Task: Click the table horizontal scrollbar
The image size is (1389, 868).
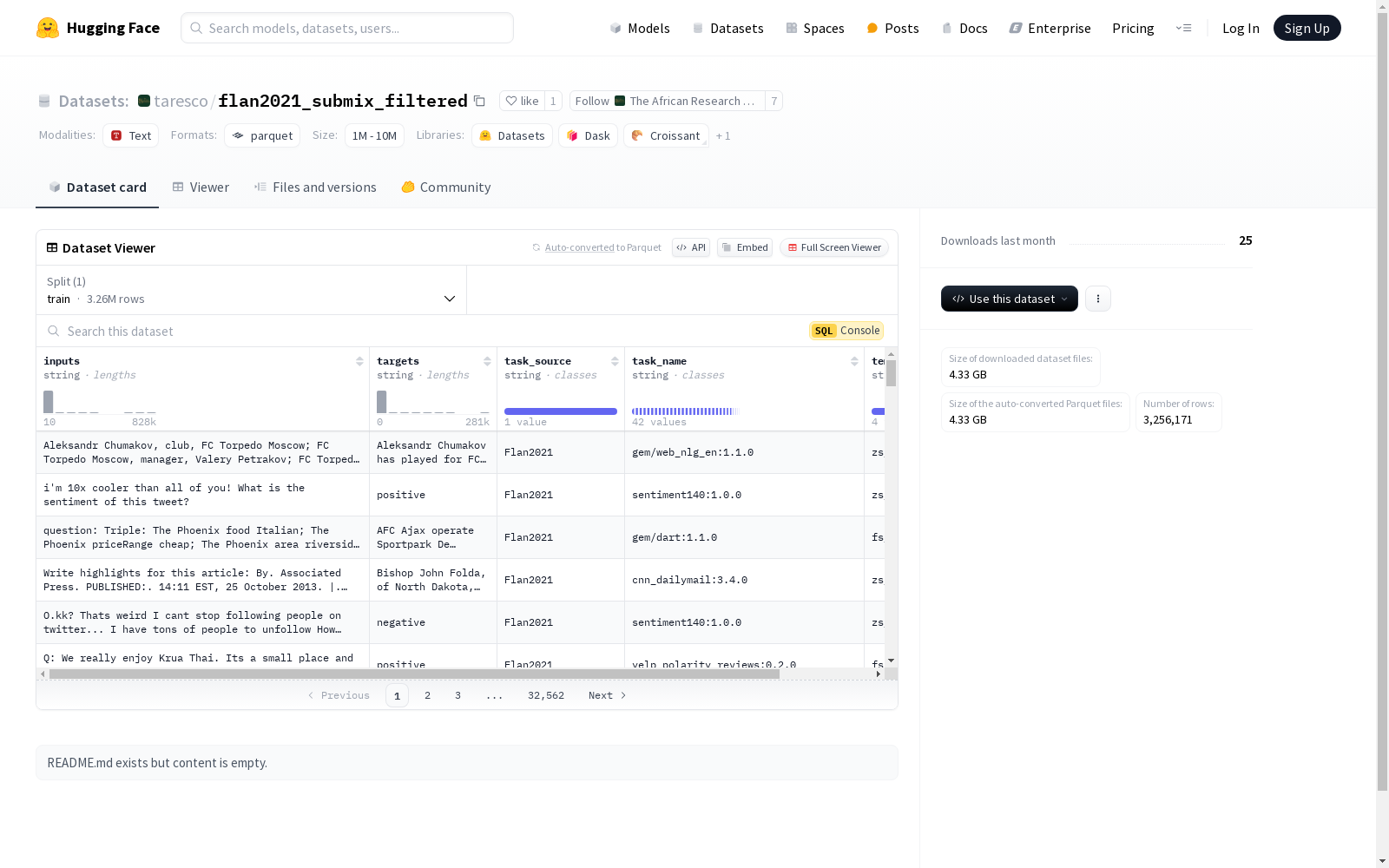Action: (x=414, y=674)
